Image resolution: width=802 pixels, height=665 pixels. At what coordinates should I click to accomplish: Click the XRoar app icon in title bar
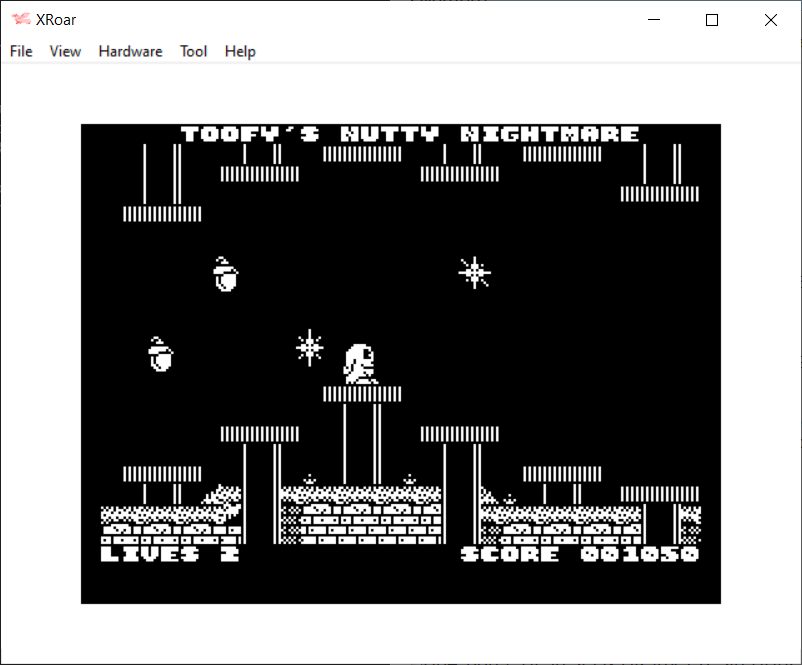(x=20, y=20)
